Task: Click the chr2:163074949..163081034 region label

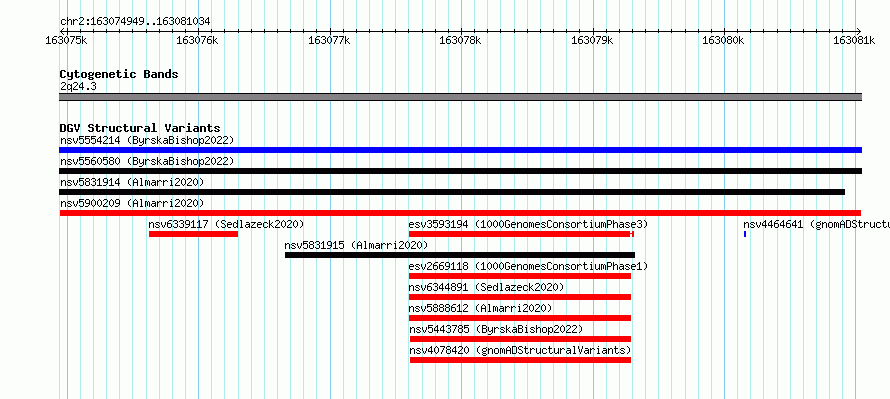Action: (x=135, y=22)
